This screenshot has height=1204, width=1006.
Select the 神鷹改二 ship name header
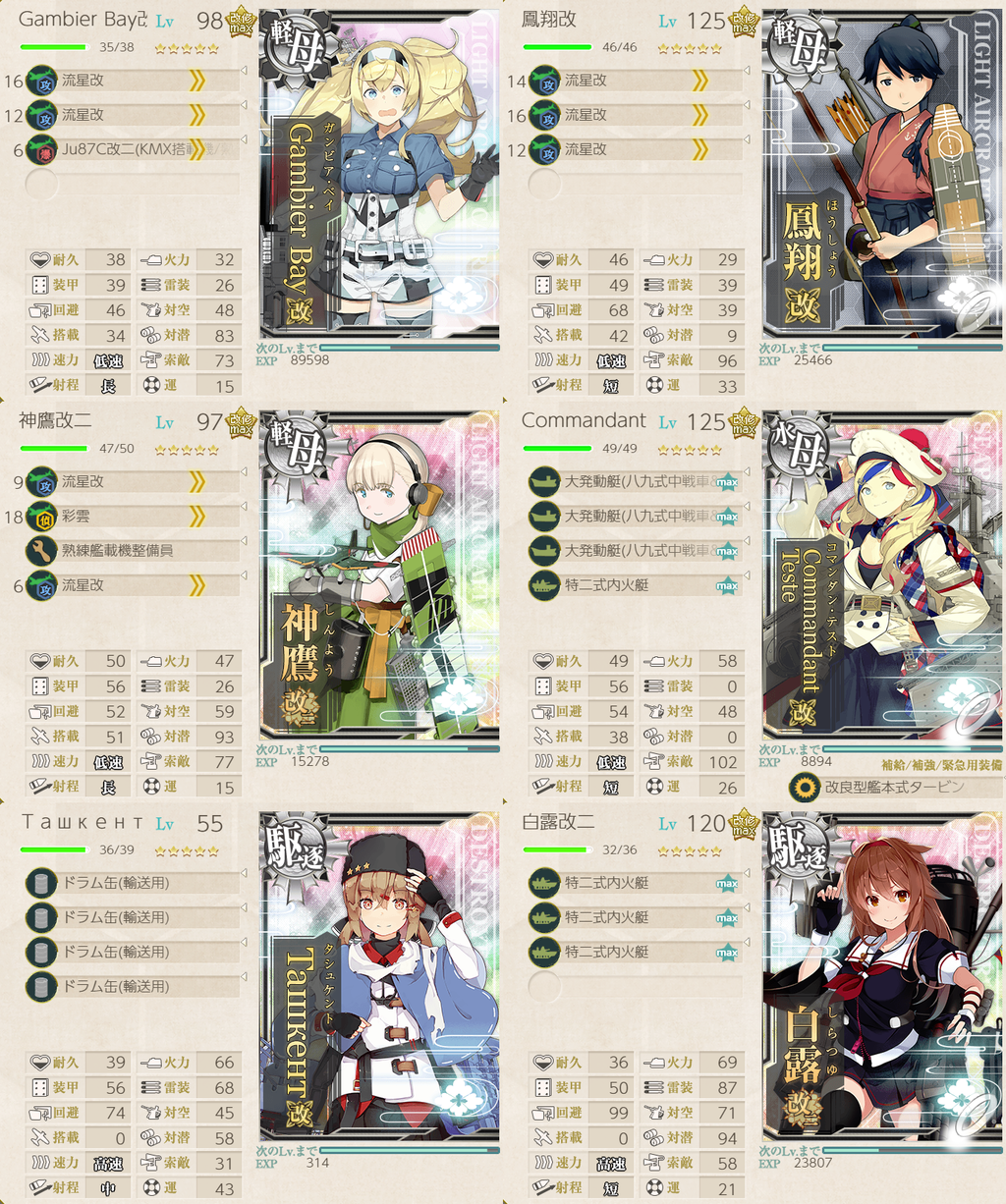[x=55, y=421]
